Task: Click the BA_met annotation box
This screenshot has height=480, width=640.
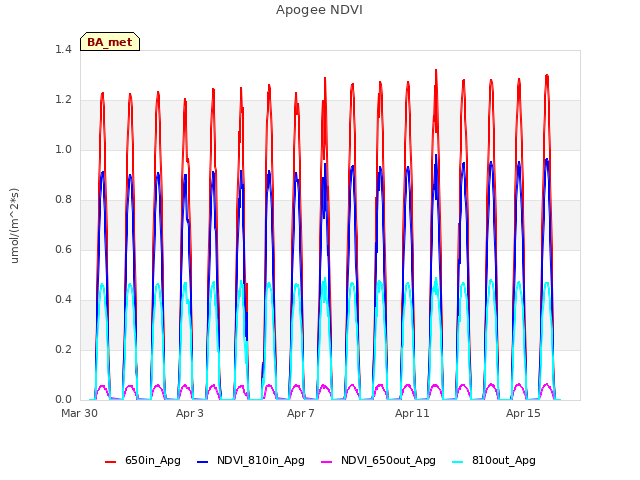Action: tap(110, 42)
